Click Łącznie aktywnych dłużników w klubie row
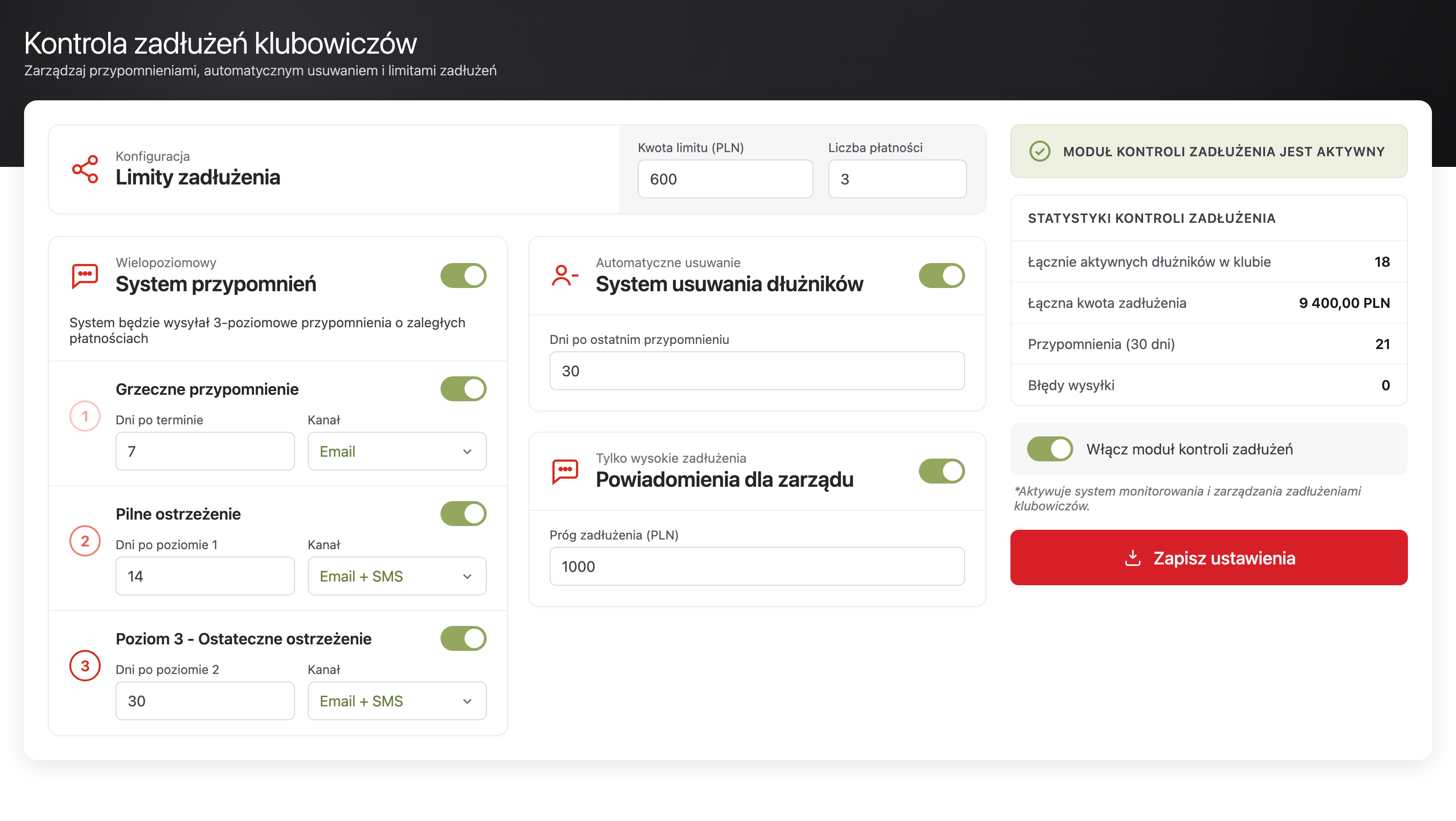 click(x=1208, y=262)
